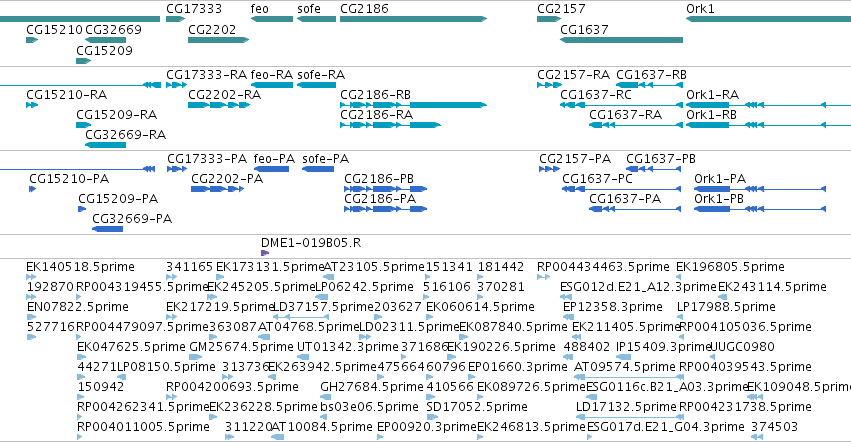Select the Ork1-RA transcript

click(769, 105)
